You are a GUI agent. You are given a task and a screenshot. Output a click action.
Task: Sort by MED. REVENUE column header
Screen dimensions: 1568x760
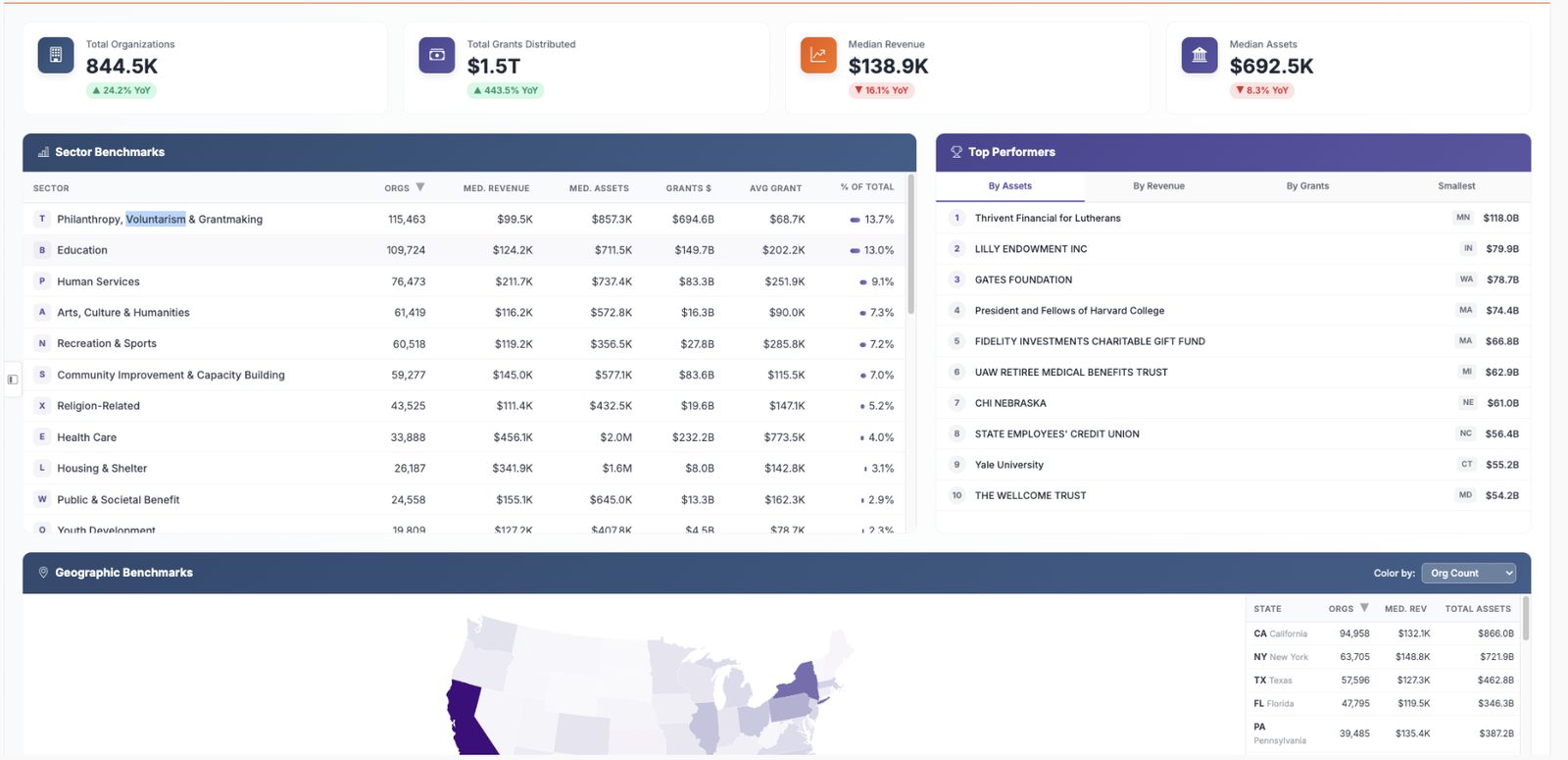point(496,188)
